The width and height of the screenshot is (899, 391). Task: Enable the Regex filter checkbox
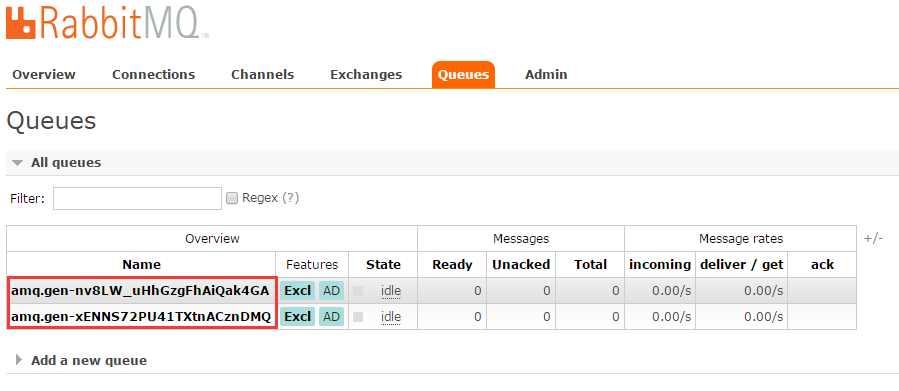[232, 198]
